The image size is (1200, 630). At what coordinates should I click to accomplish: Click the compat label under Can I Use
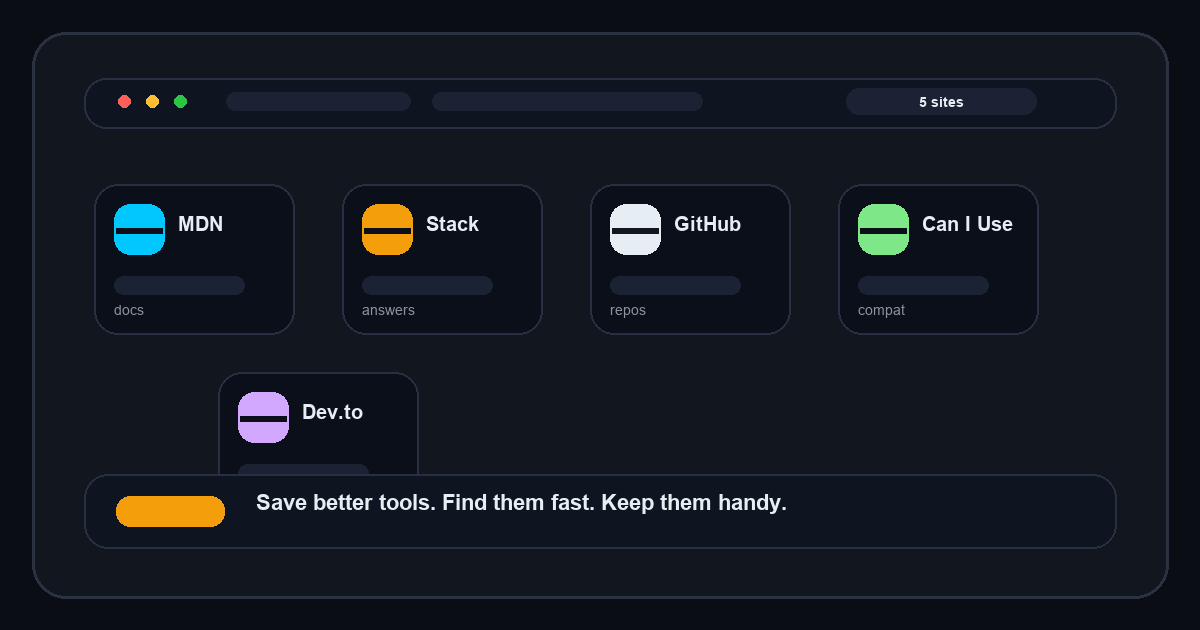coord(881,310)
